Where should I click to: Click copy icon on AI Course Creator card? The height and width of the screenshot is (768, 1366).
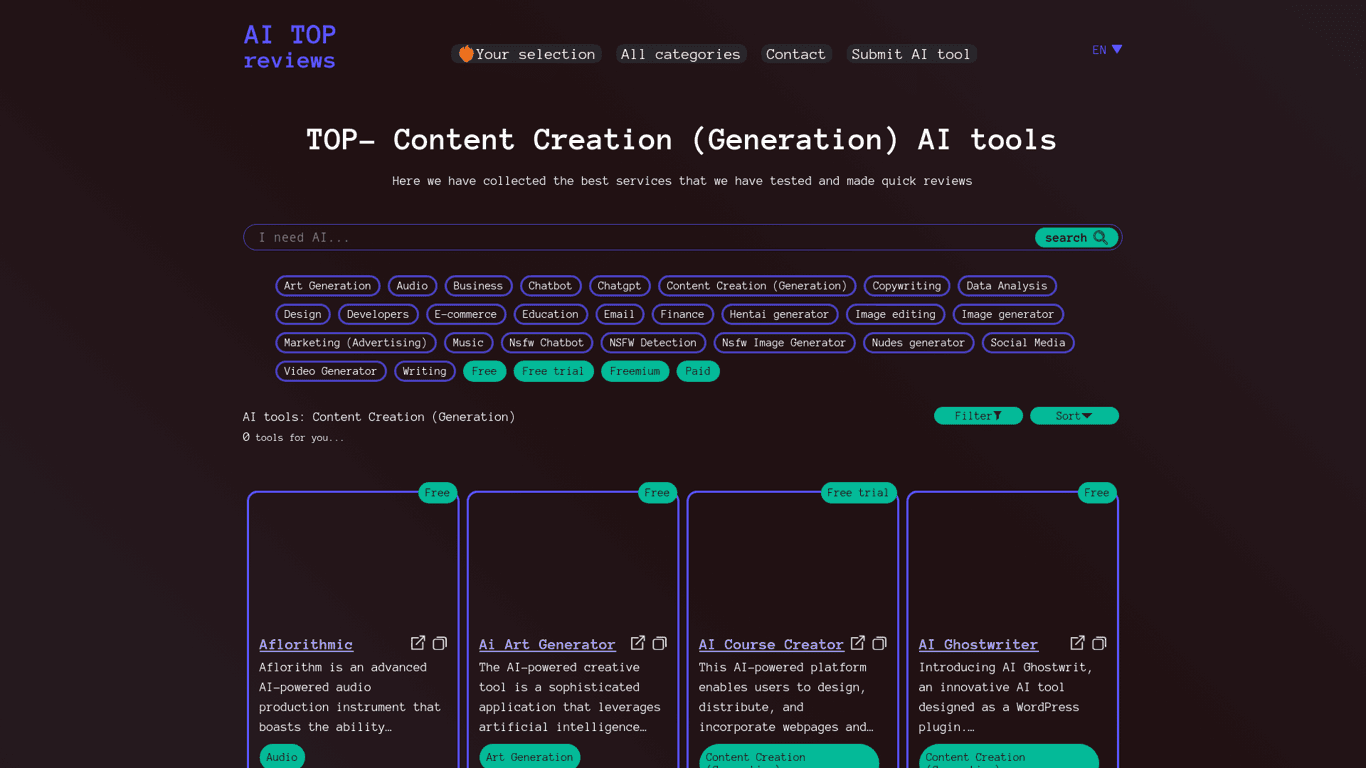pos(880,643)
